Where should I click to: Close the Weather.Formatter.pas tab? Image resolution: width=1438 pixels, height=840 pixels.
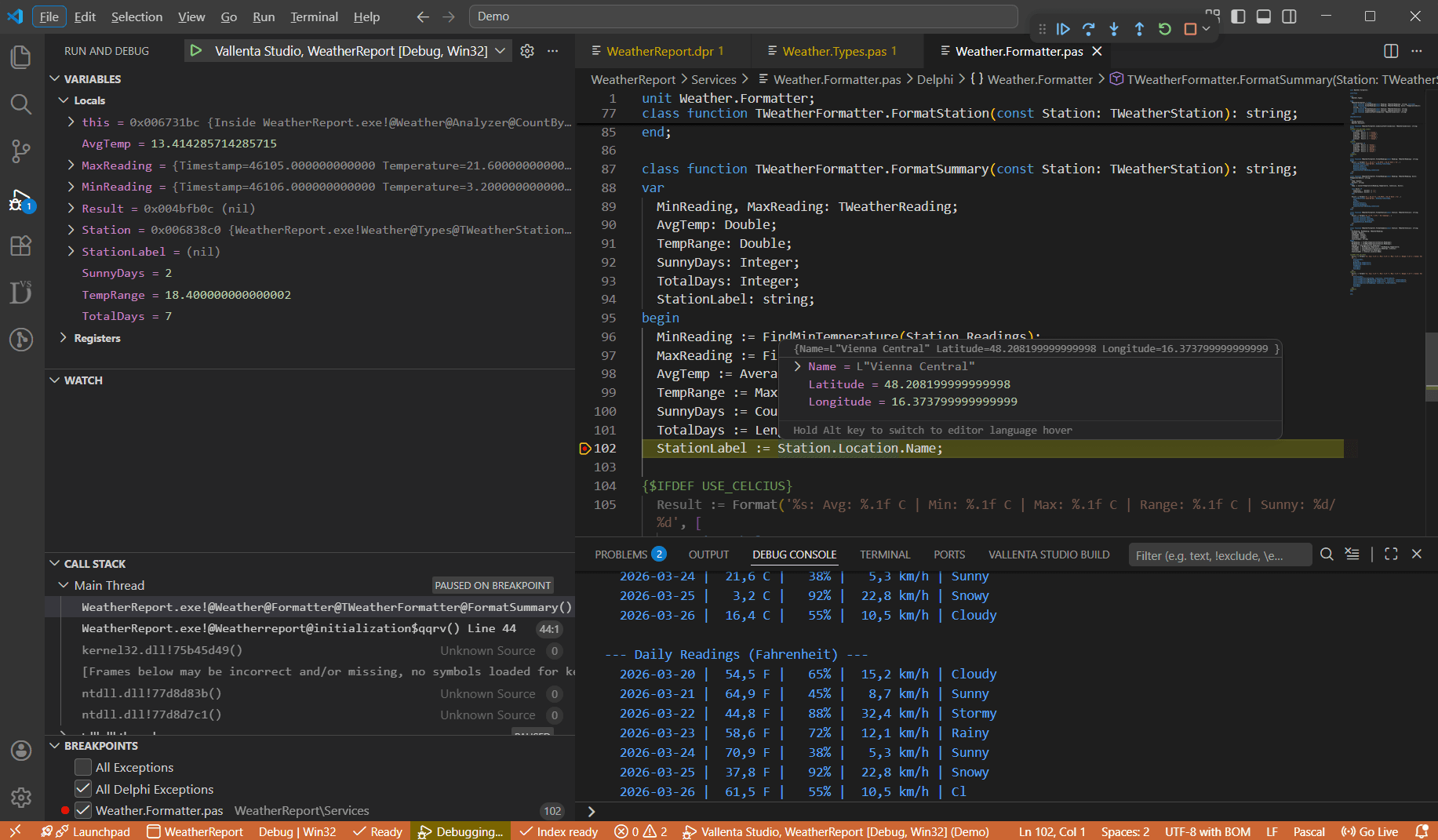(x=1098, y=51)
